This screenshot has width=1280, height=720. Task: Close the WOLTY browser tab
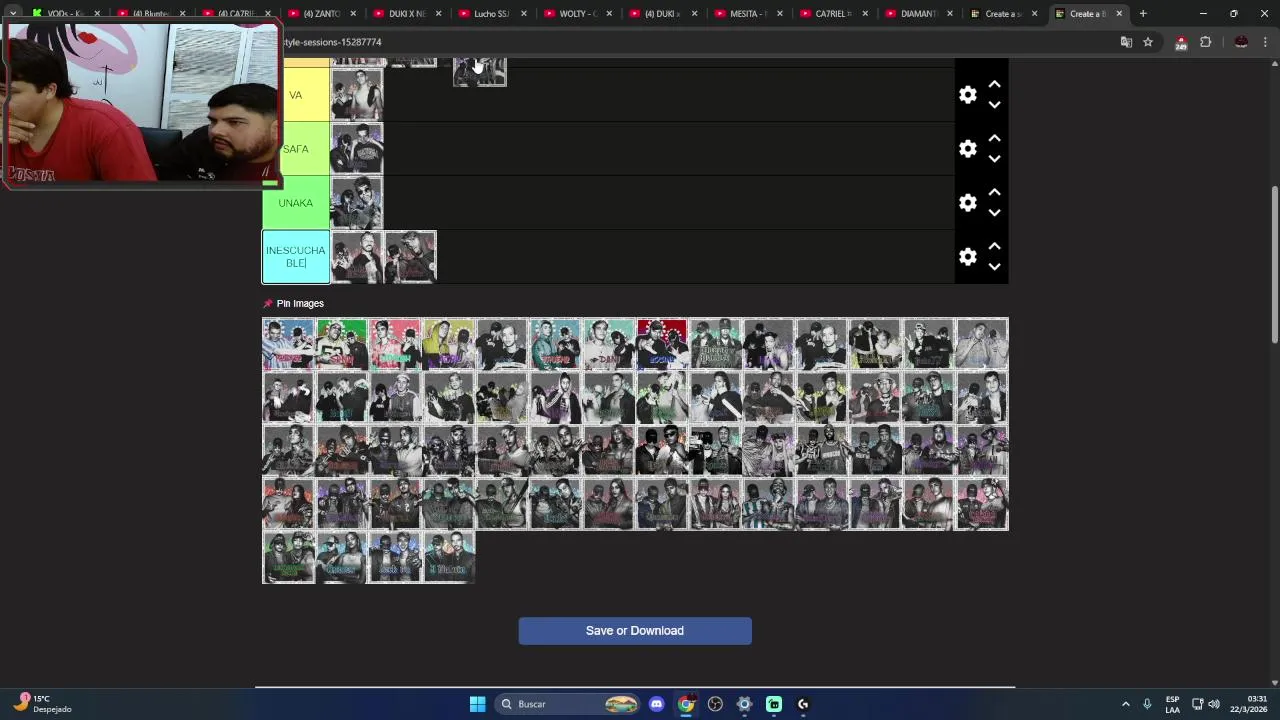609,14
